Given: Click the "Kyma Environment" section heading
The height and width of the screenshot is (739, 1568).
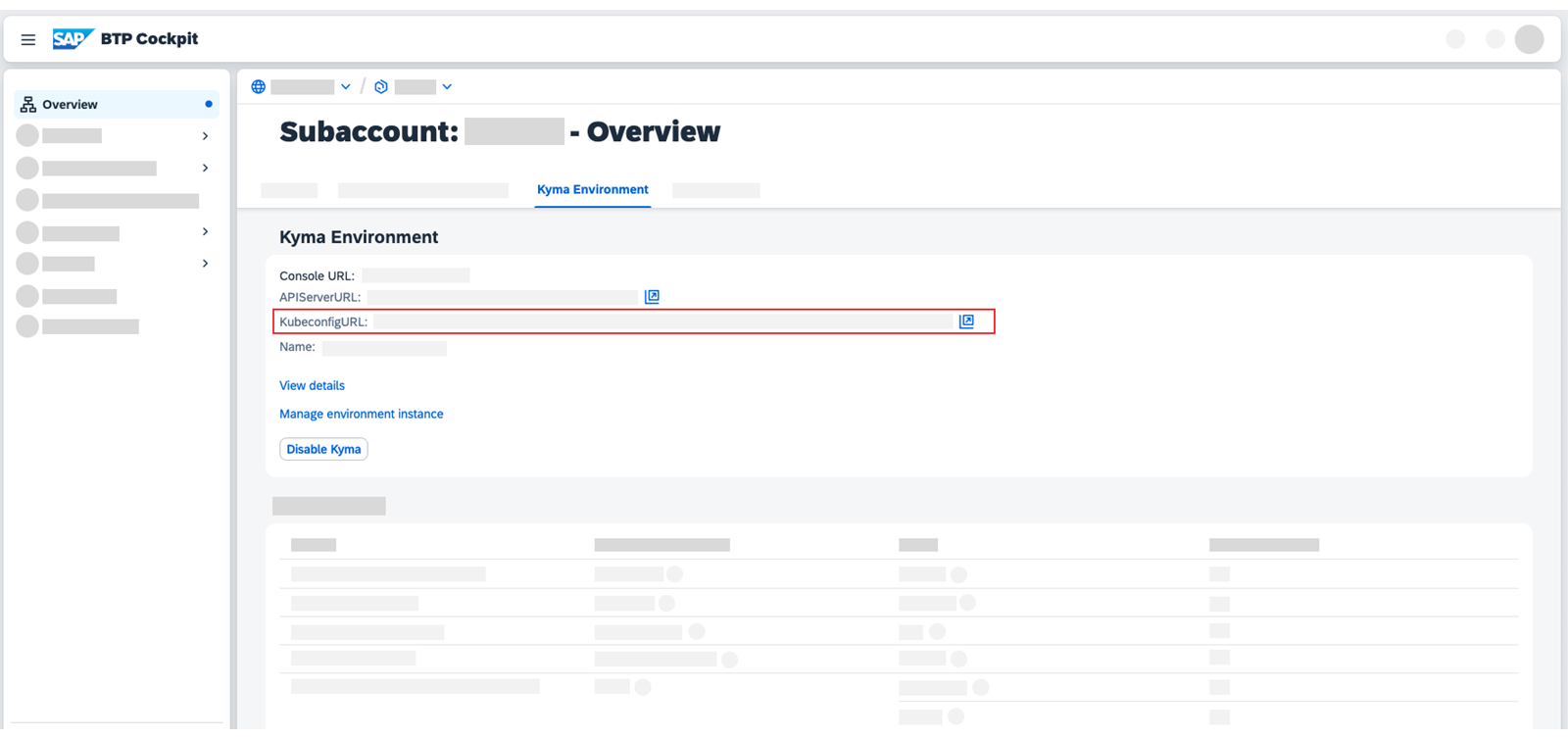Looking at the screenshot, I should (359, 237).
